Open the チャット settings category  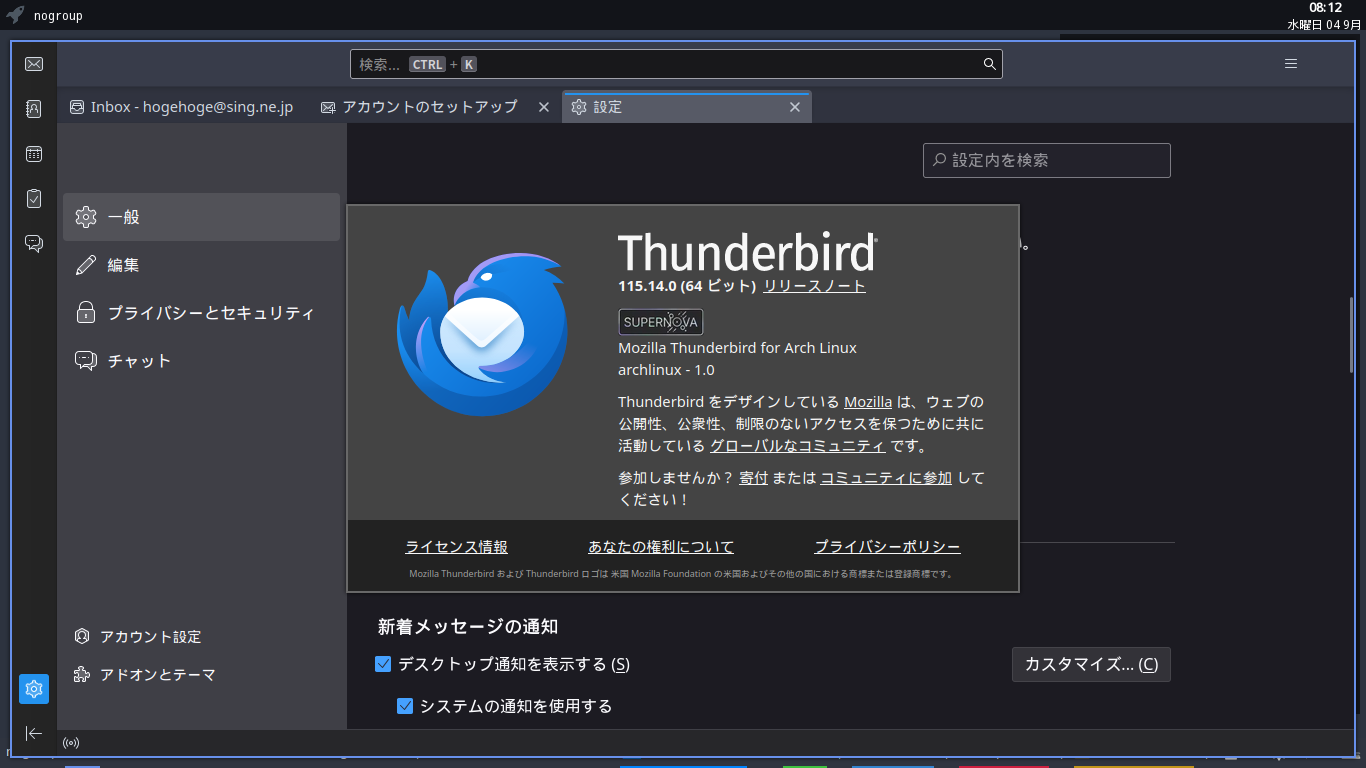(x=201, y=361)
